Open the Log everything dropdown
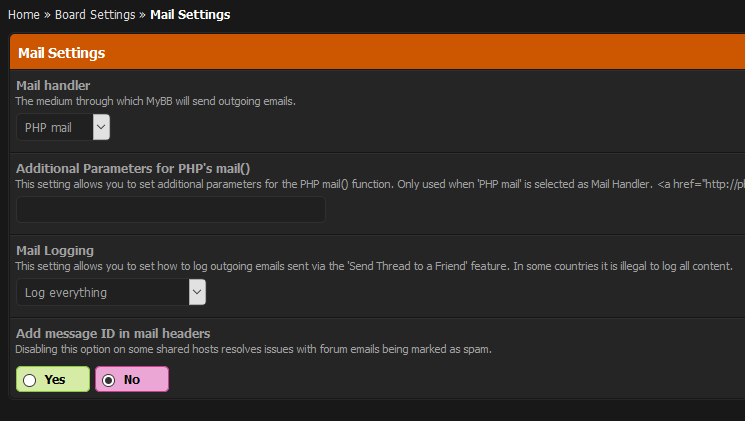 point(111,292)
